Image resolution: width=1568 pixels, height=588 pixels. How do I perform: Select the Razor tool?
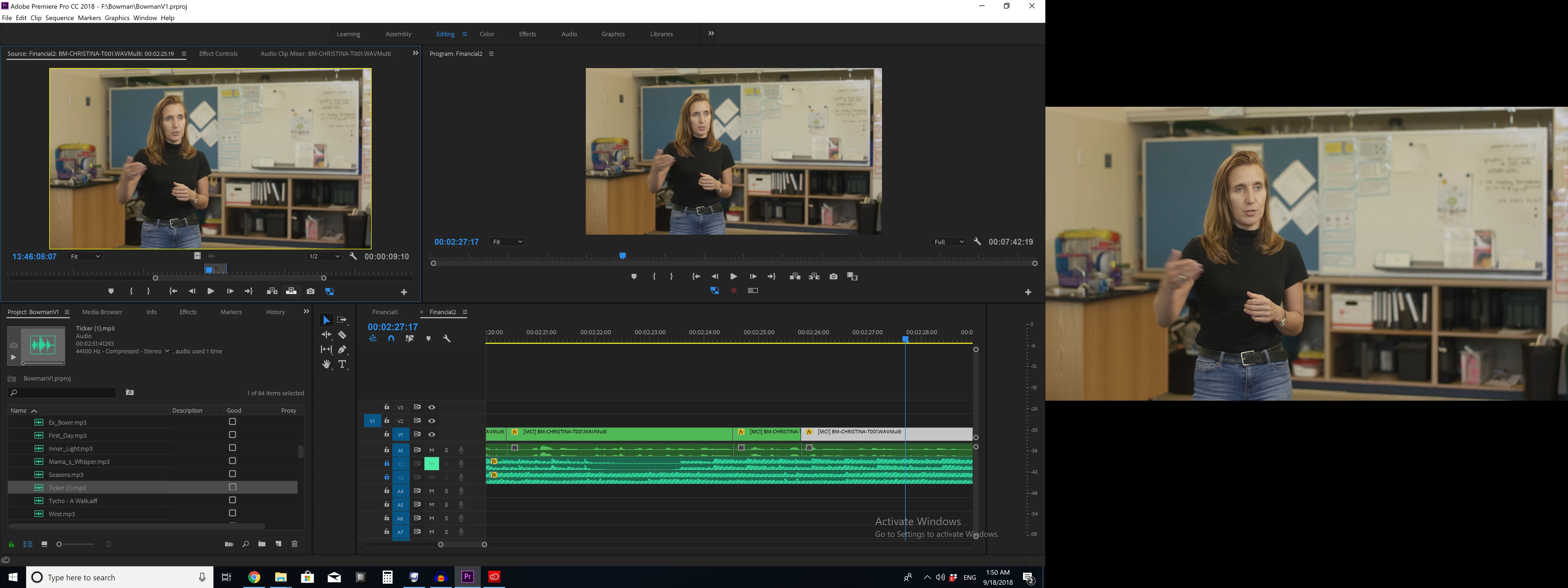click(342, 335)
